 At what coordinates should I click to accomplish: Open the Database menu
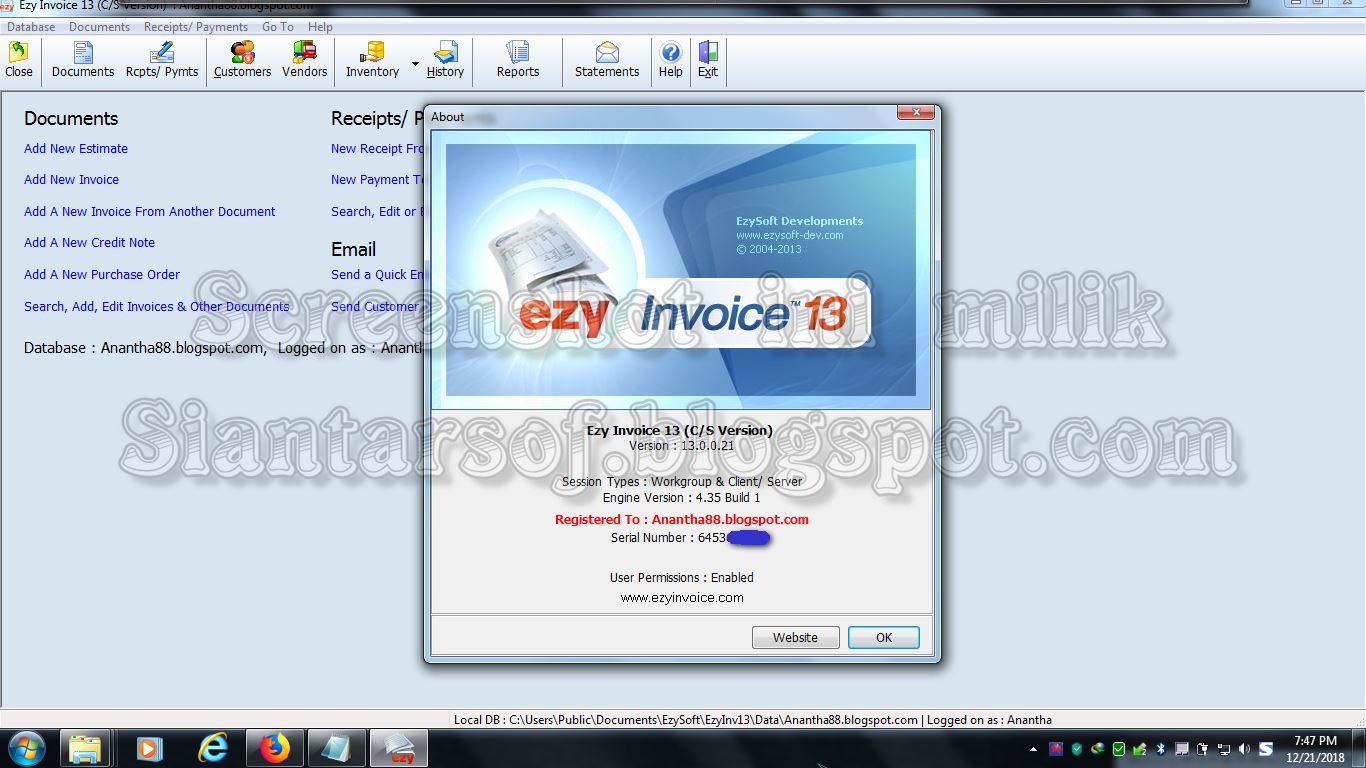(x=31, y=27)
